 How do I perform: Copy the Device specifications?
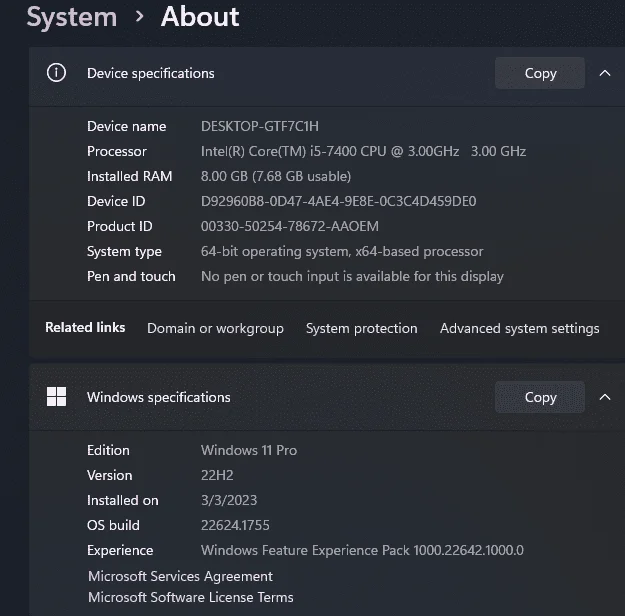click(540, 73)
